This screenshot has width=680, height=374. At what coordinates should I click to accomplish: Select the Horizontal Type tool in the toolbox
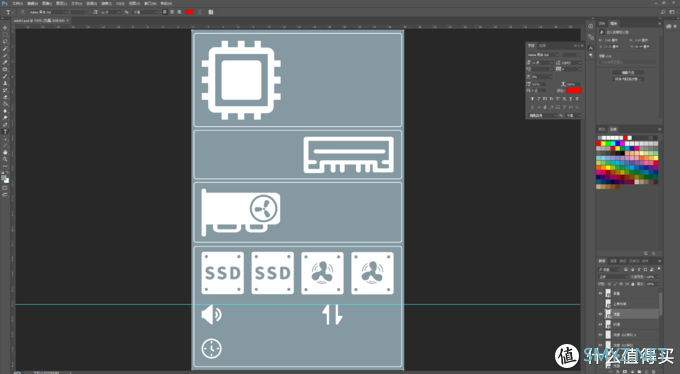click(x=5, y=131)
